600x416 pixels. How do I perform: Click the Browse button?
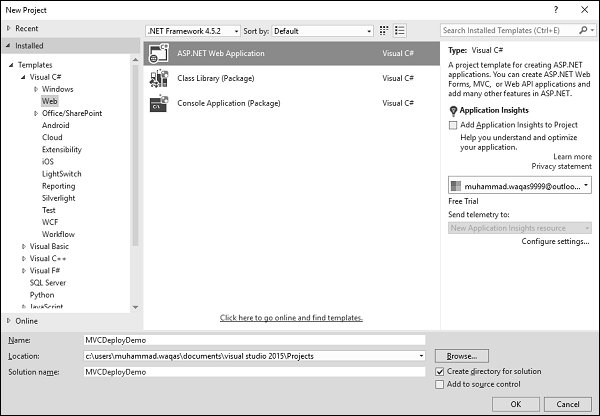462,356
